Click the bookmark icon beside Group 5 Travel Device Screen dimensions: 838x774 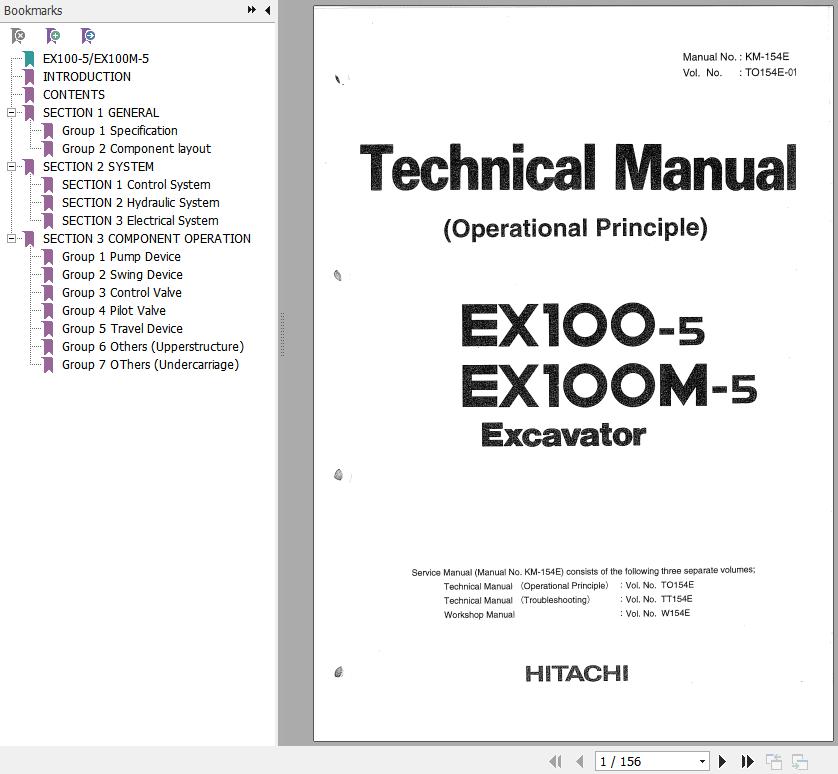48,329
